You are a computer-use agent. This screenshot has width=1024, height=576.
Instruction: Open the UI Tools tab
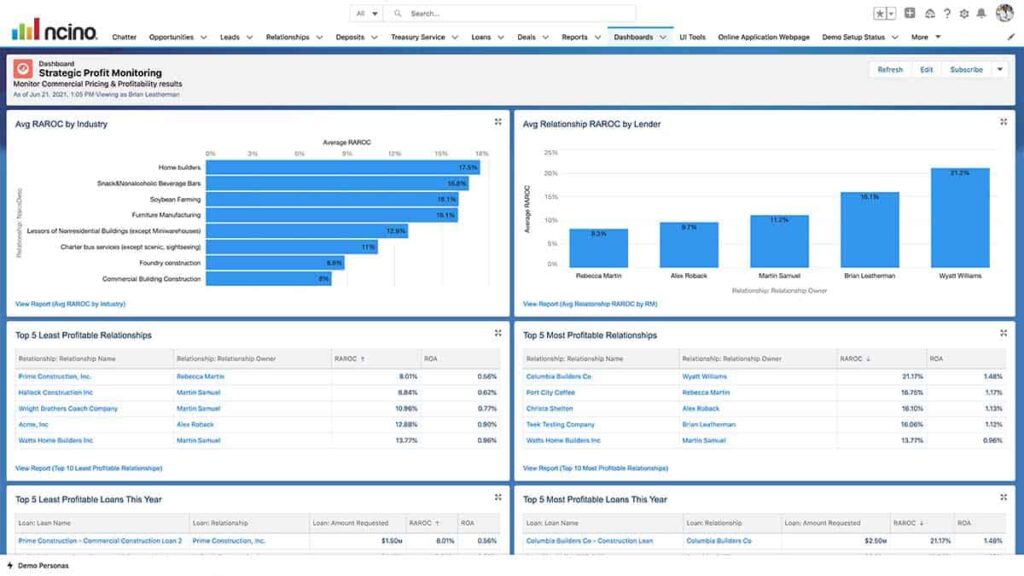pyautogui.click(x=692, y=37)
